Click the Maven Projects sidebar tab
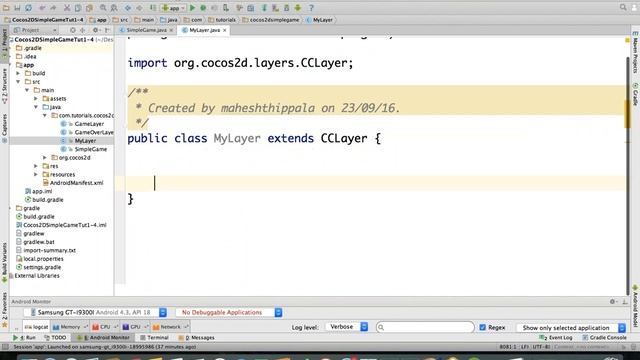Viewport: 640px width, 360px height. 635,52
